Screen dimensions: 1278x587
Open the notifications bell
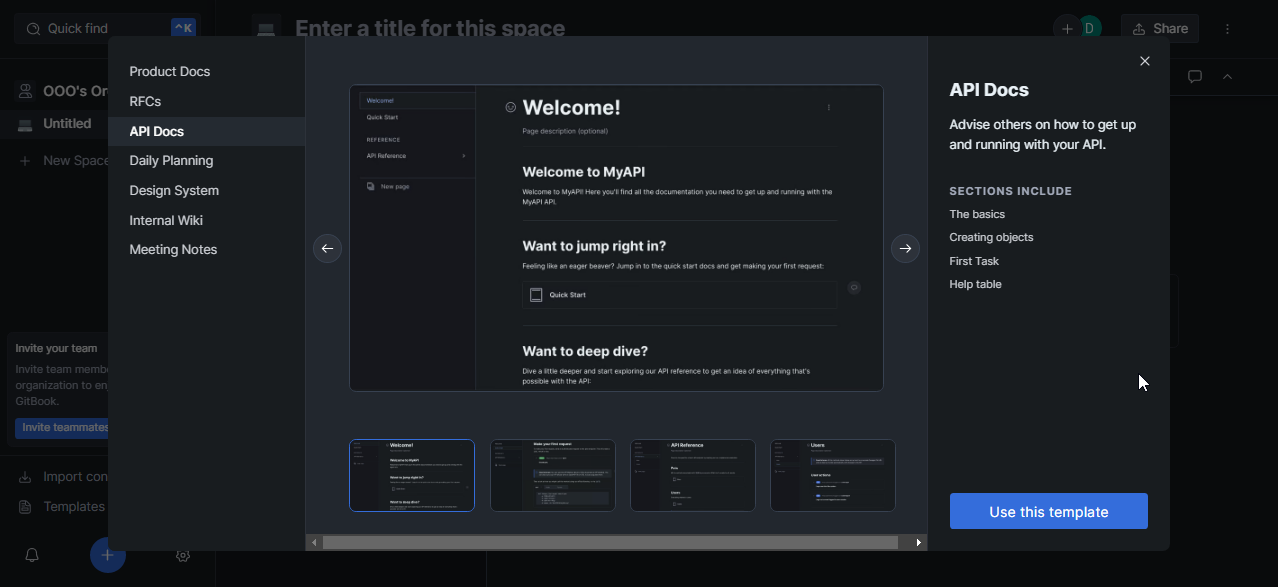tap(32, 555)
